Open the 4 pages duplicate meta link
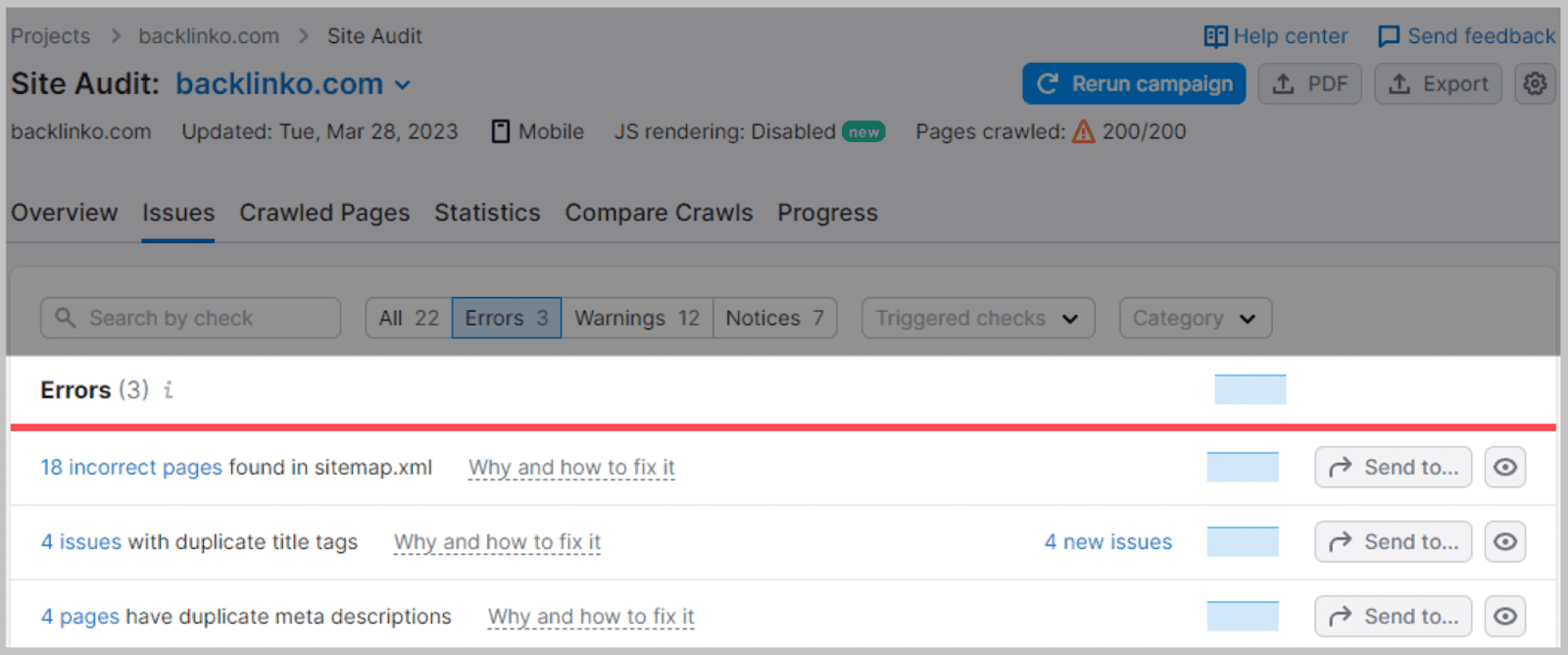The image size is (1568, 655). coord(80,617)
